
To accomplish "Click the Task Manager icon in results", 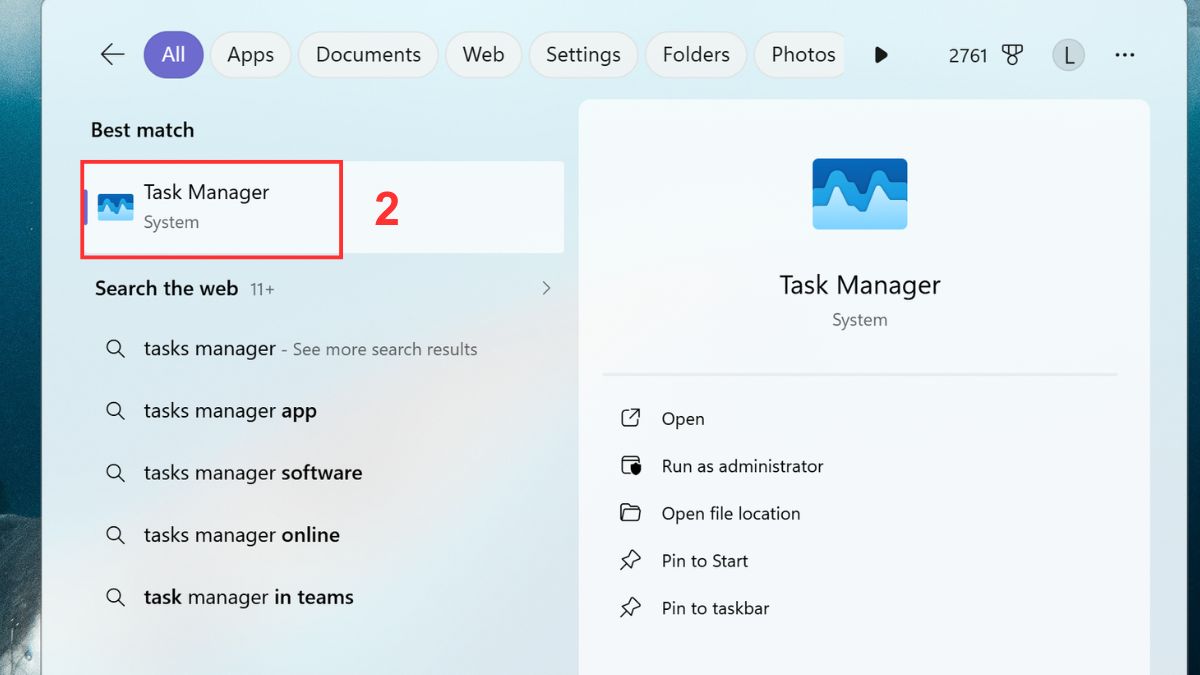I will (115, 207).
